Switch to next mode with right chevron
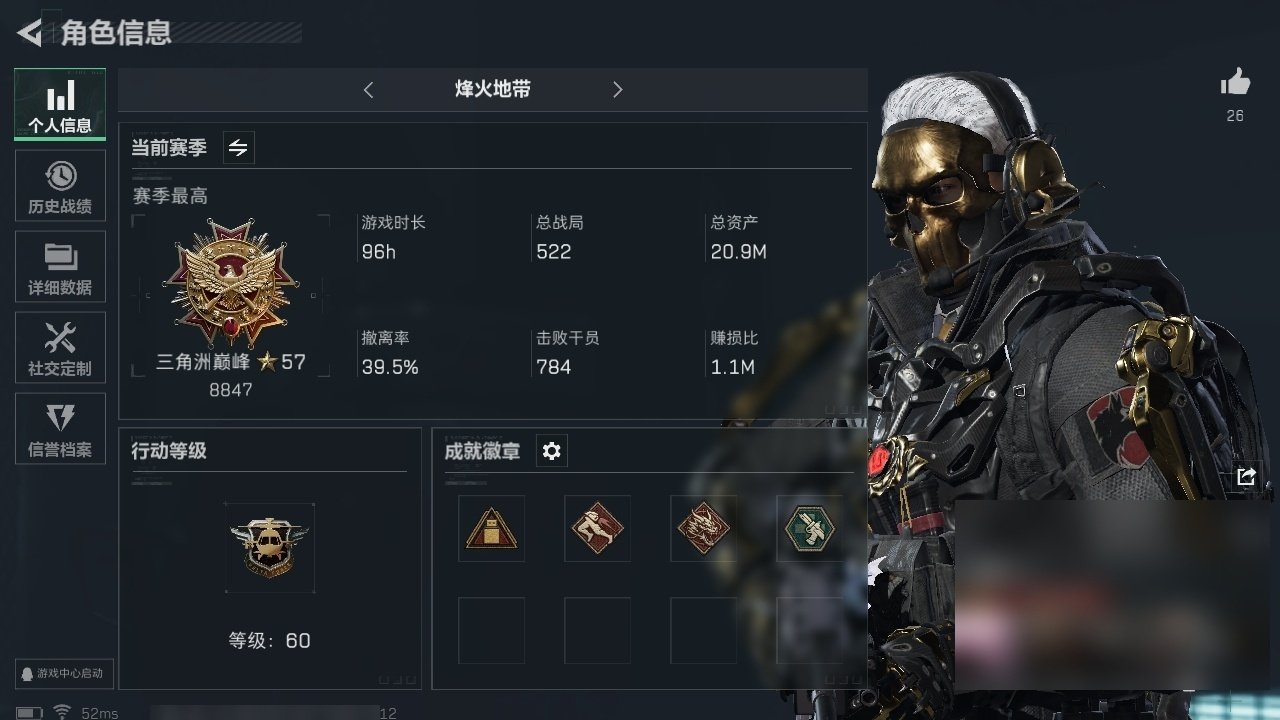The height and width of the screenshot is (720, 1280). pos(617,90)
